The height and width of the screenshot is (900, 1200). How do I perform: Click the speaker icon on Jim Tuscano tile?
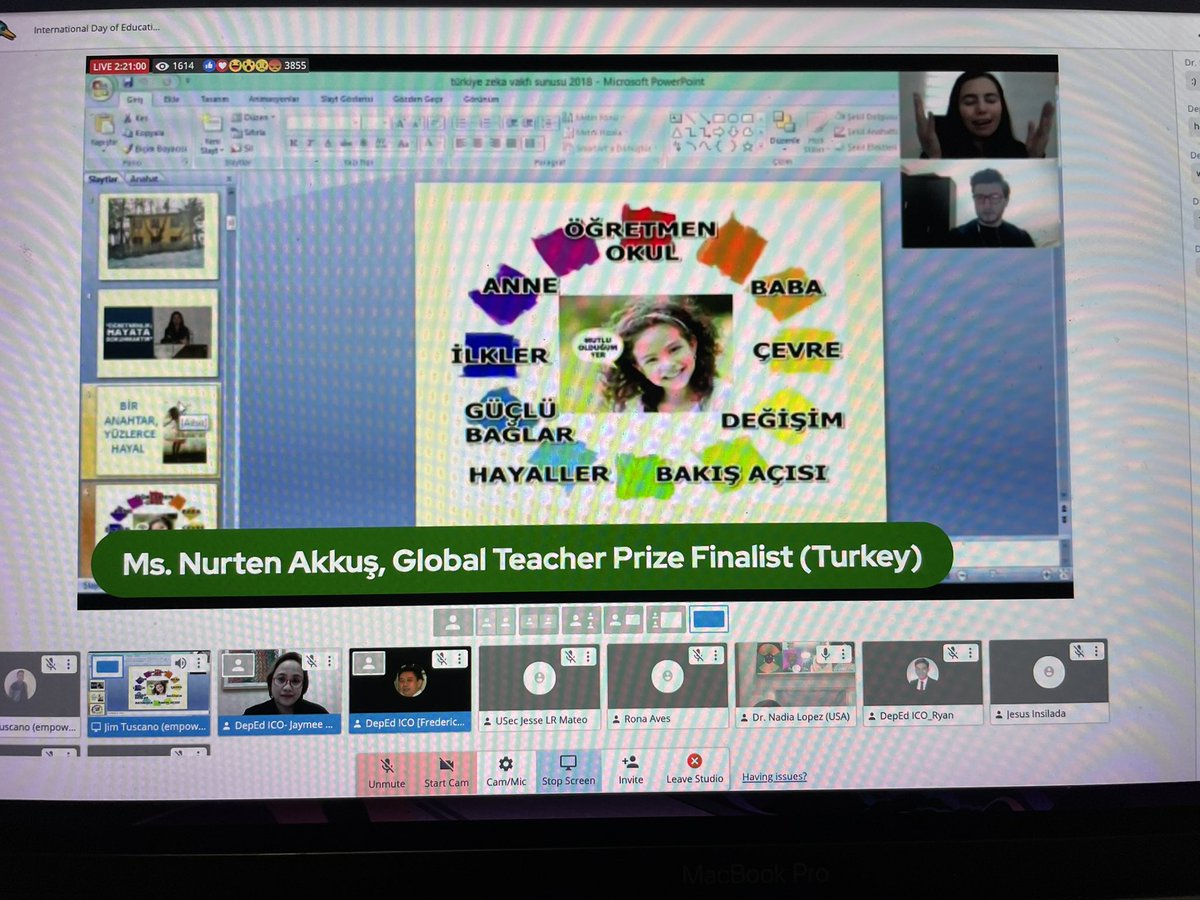pyautogui.click(x=181, y=662)
